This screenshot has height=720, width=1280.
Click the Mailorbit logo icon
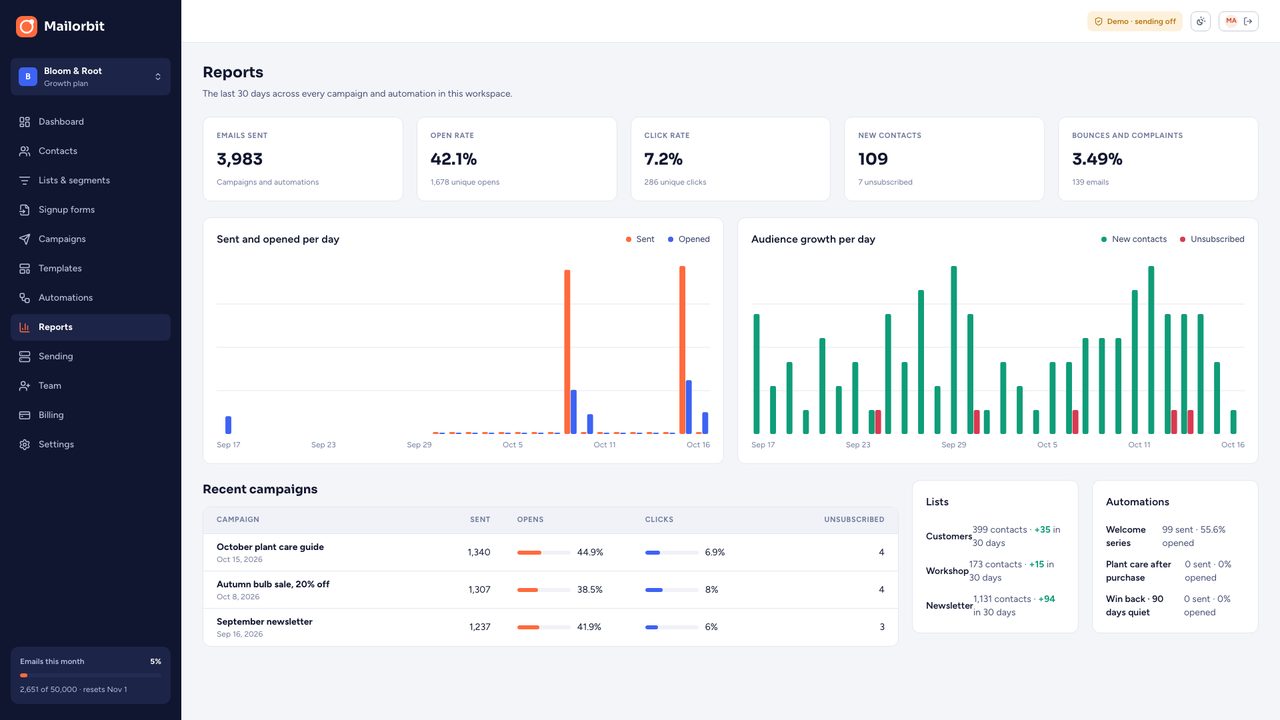tap(27, 26)
